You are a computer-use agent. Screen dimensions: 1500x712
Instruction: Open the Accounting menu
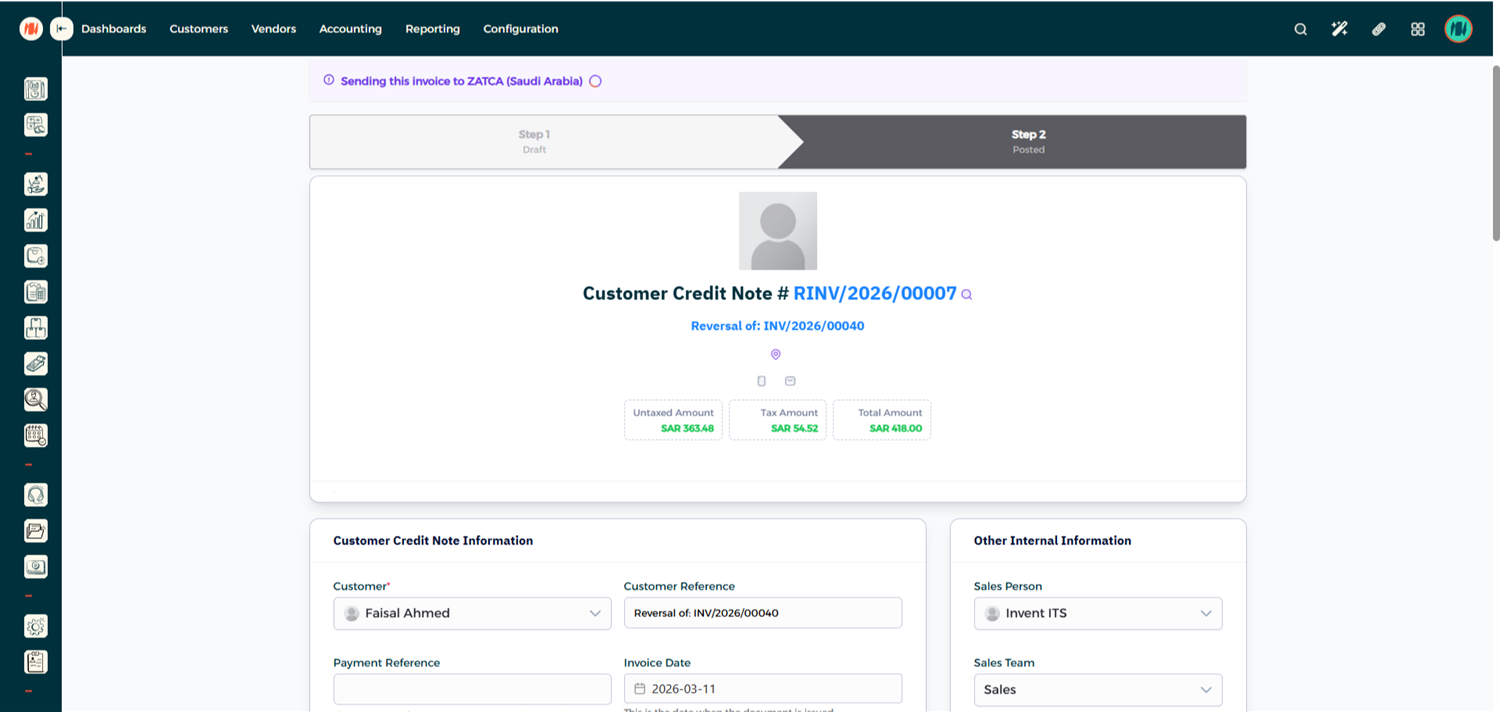[x=350, y=29]
